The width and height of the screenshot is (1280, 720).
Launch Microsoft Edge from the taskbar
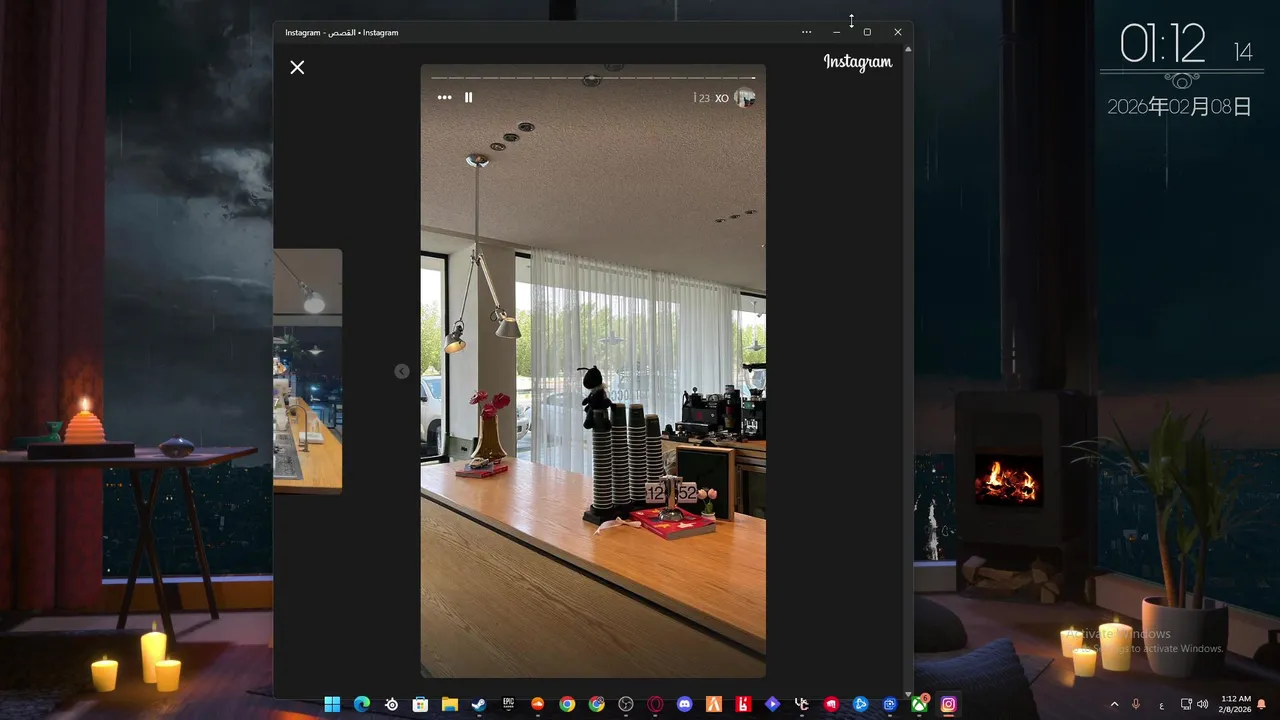tap(362, 704)
